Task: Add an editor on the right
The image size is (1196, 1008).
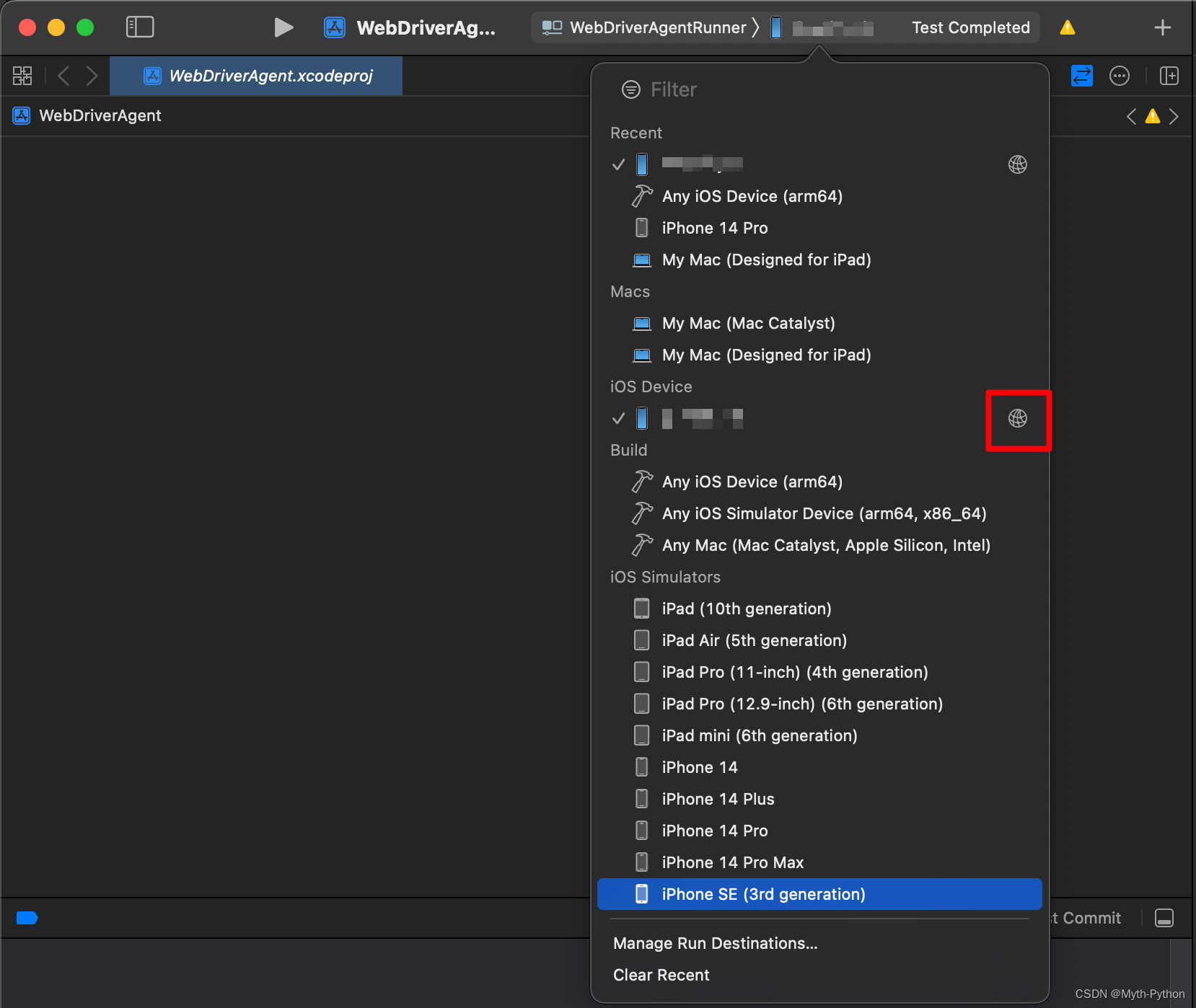Action: 1169,76
